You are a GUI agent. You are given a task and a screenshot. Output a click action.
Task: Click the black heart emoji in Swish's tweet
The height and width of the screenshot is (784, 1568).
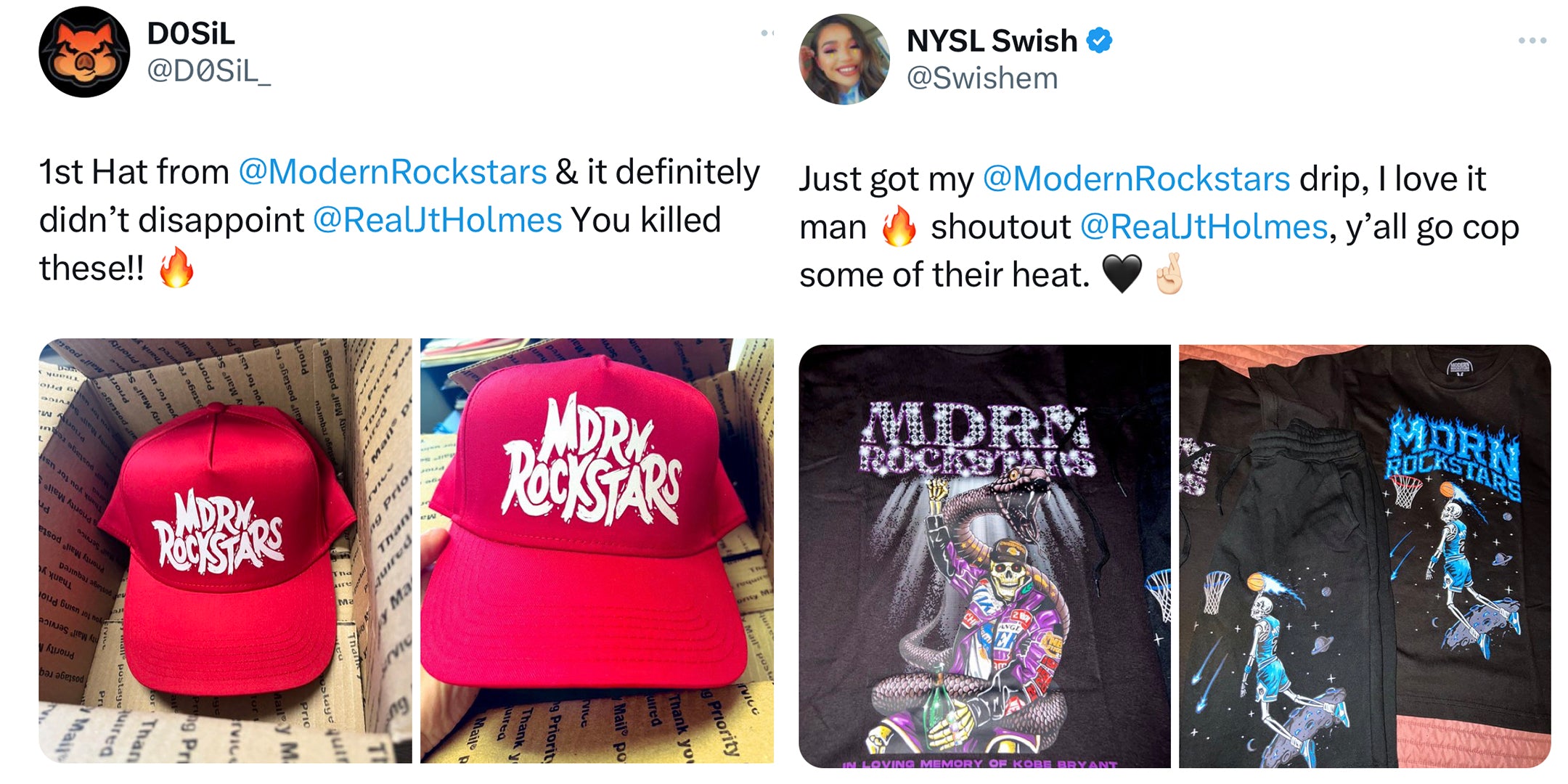(x=1122, y=274)
